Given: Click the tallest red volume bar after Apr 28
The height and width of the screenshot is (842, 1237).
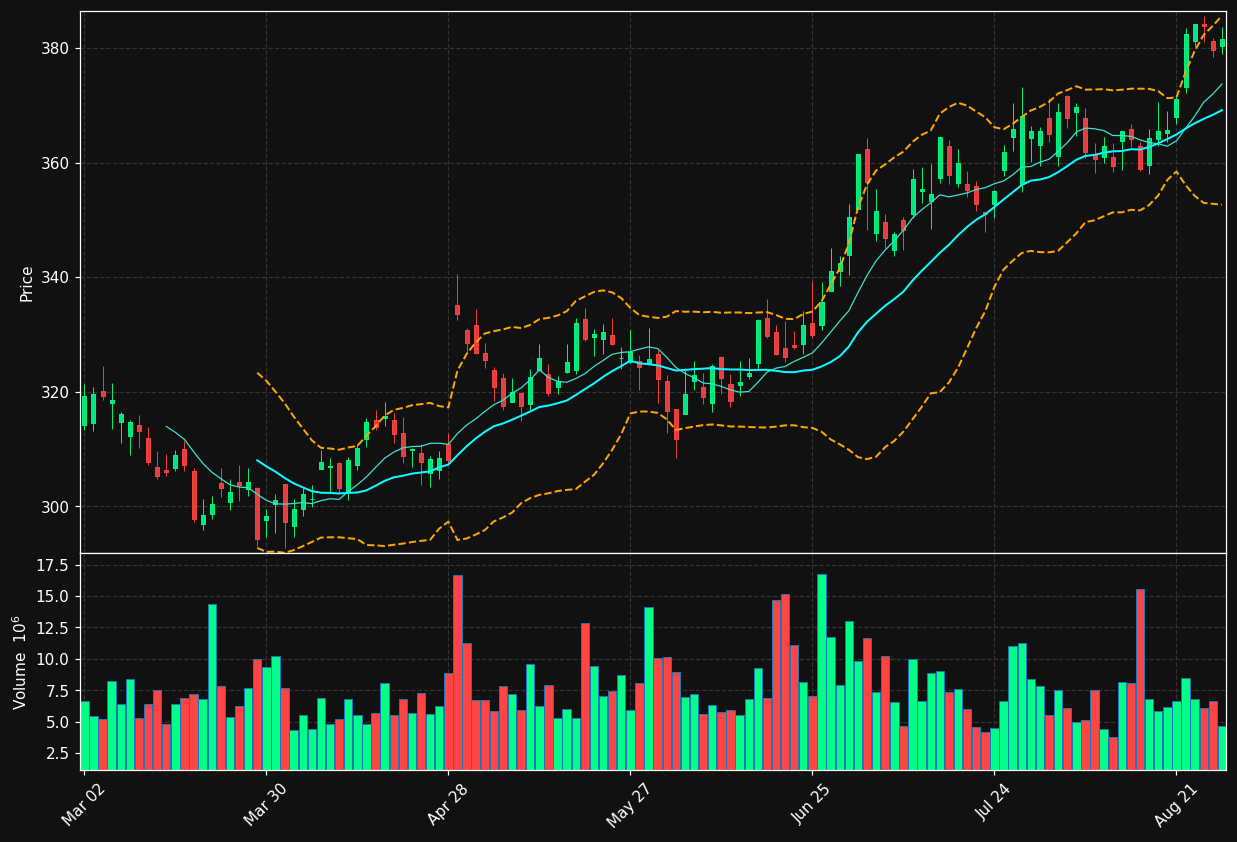Looking at the screenshot, I should click(458, 672).
